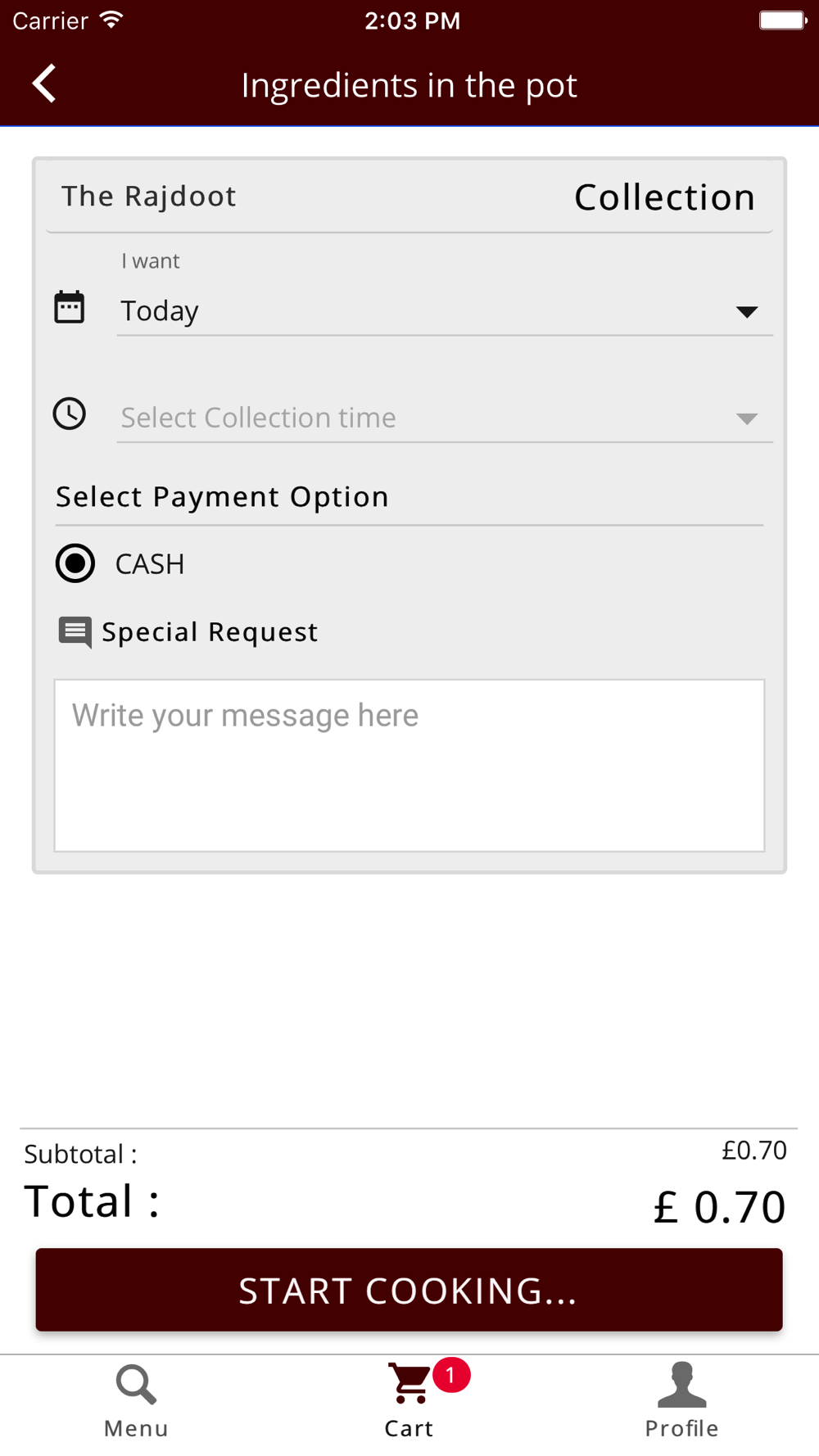Tap the CASH payment label
Viewport: 819px width, 1456px height.
[x=150, y=564]
